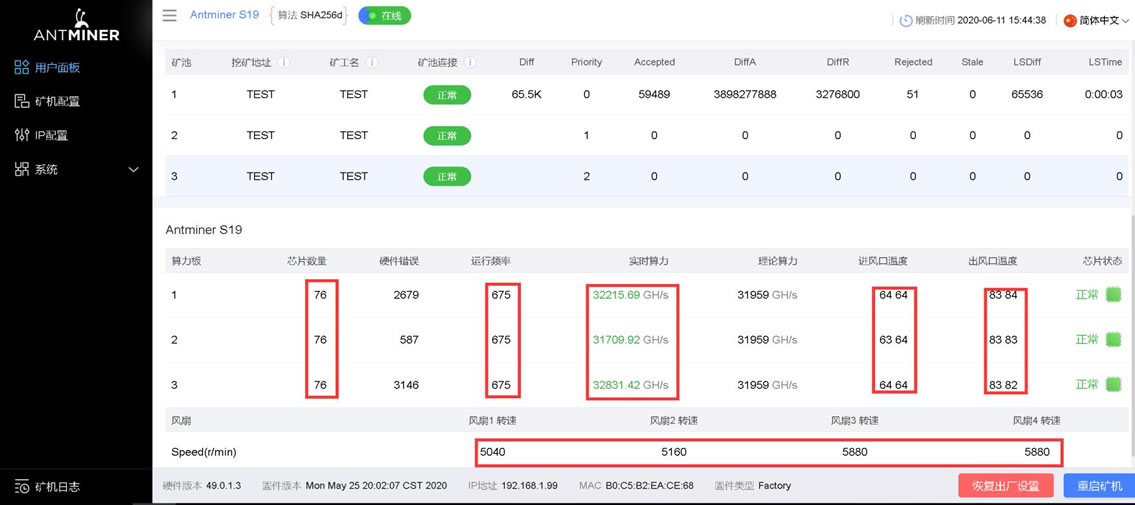The image size is (1135, 505).
Task: Click the info icon next to 矿池连接
Action: click(470, 62)
